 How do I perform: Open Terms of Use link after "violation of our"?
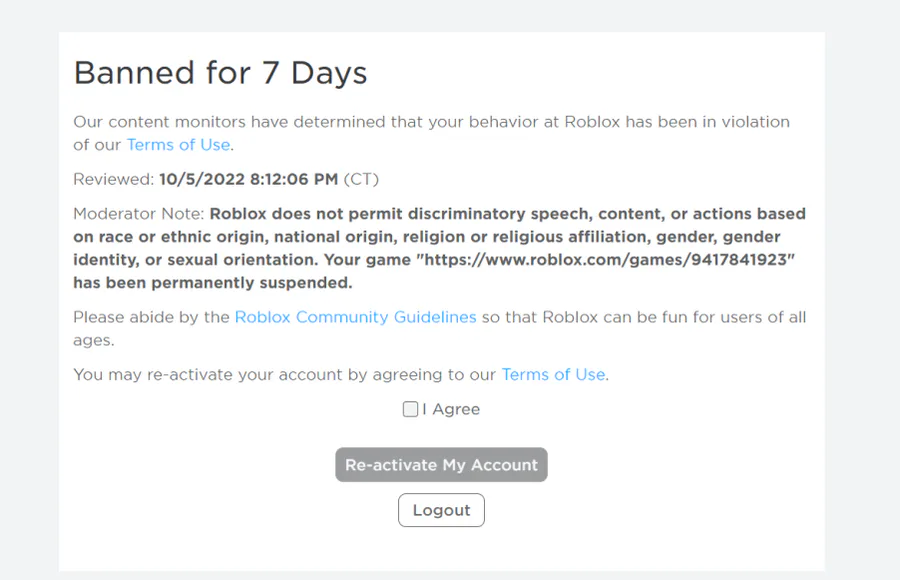coord(178,144)
